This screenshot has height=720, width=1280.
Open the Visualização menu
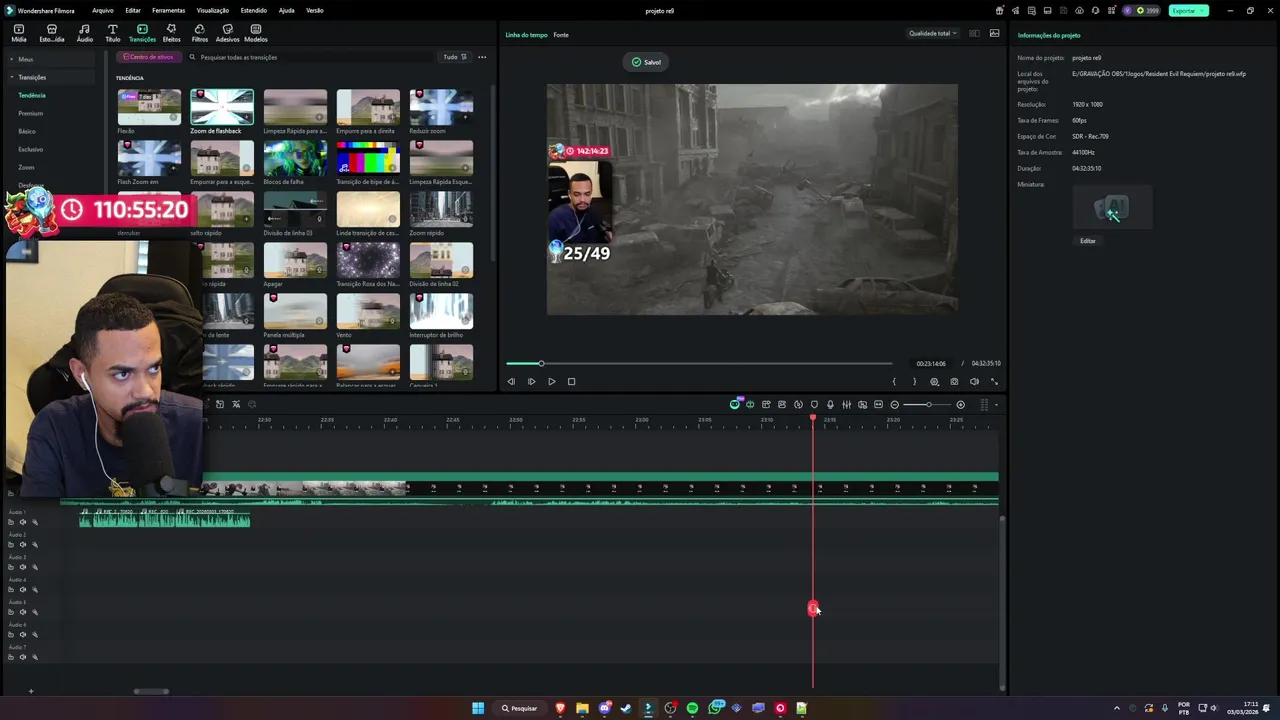pyautogui.click(x=213, y=10)
